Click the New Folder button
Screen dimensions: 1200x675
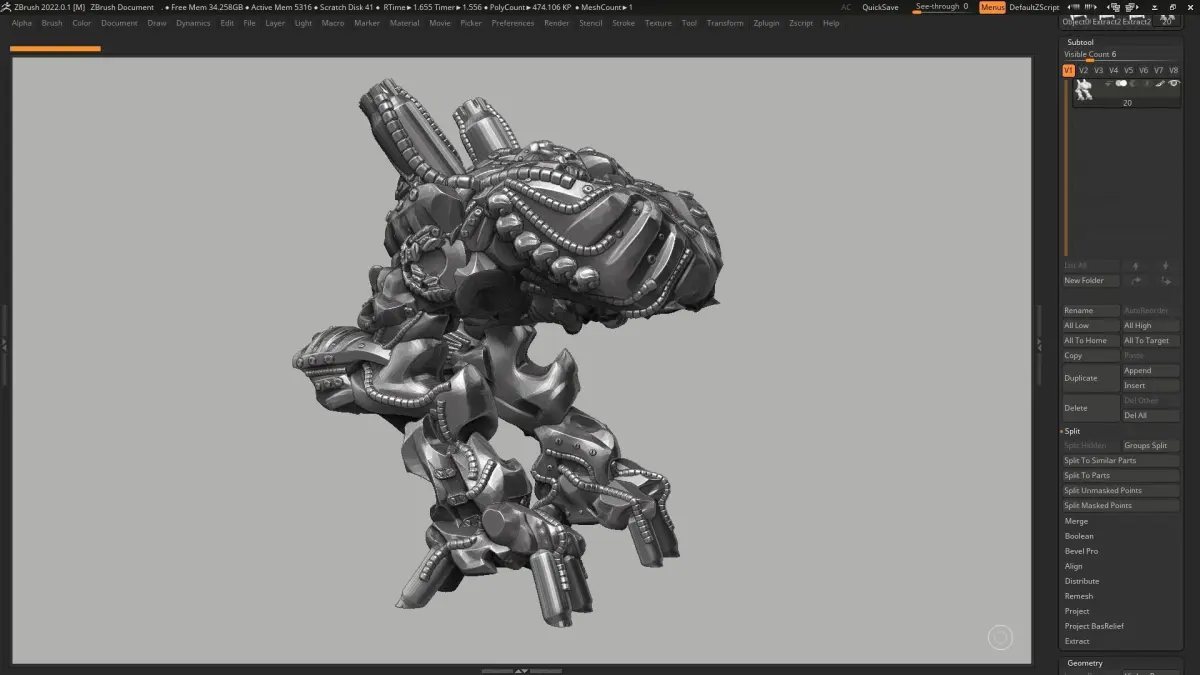pos(1091,281)
